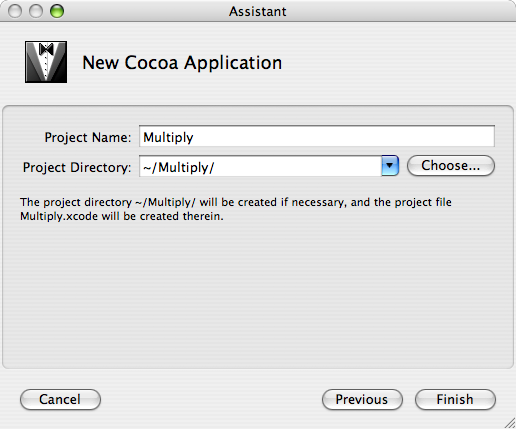Finish creating the Multiply project

click(x=455, y=399)
